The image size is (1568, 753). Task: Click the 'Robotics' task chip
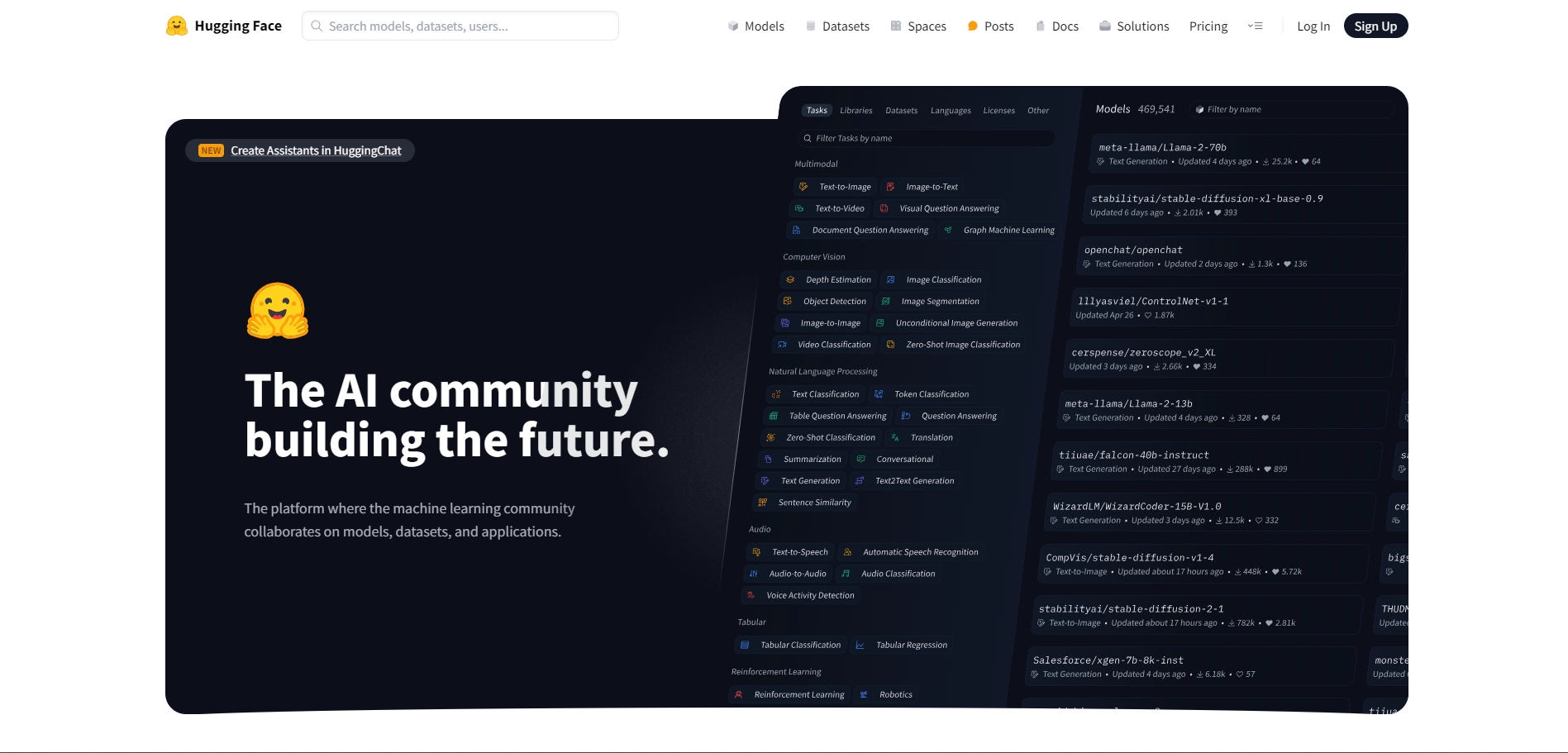[x=886, y=693]
